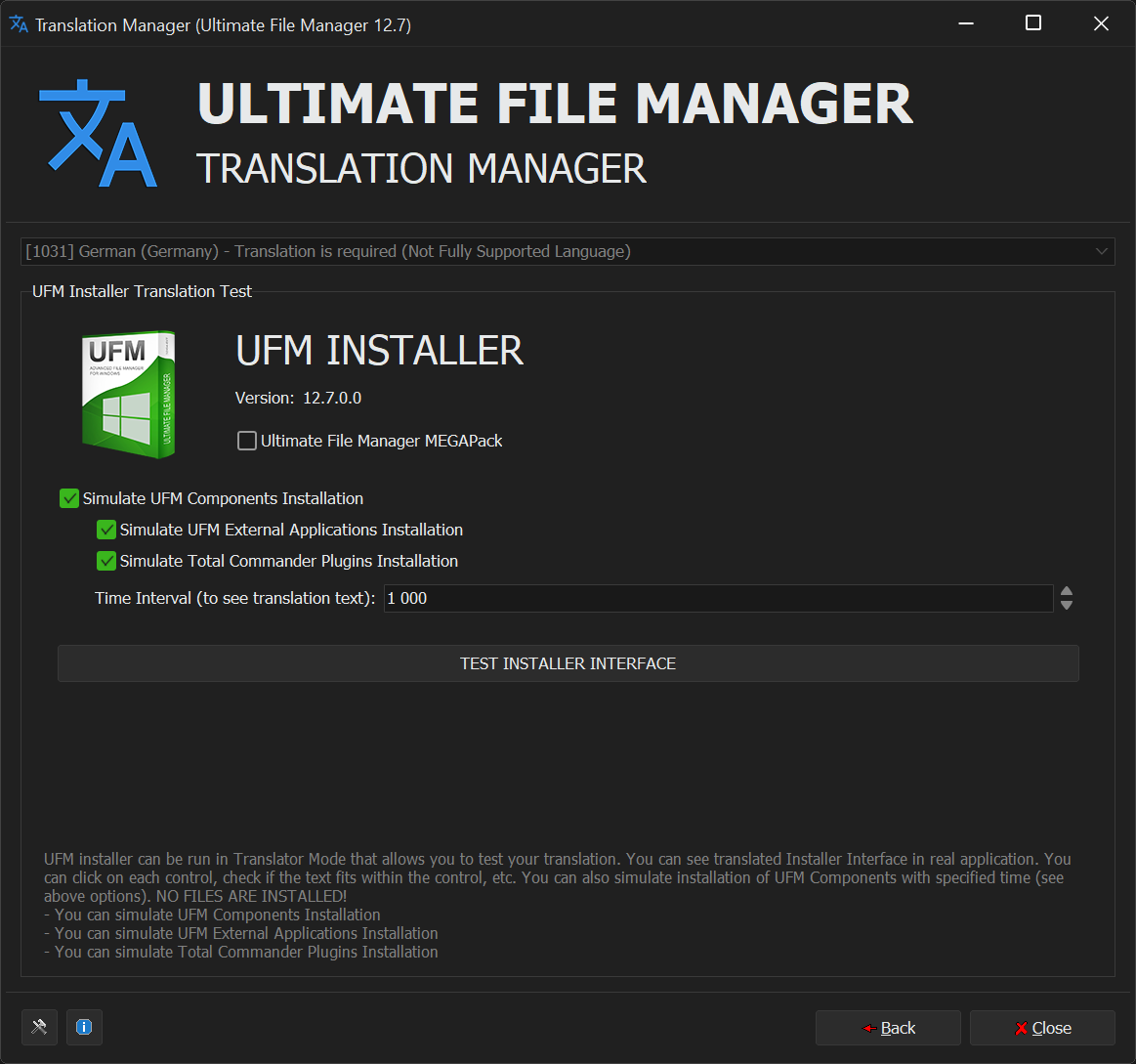Go Back to the previous page
This screenshot has width=1136, height=1064.
point(888,1028)
